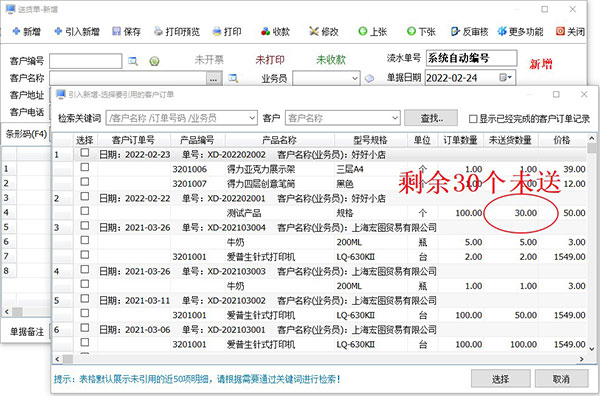Click the 30.00 undelivered quantity cell

[511, 213]
